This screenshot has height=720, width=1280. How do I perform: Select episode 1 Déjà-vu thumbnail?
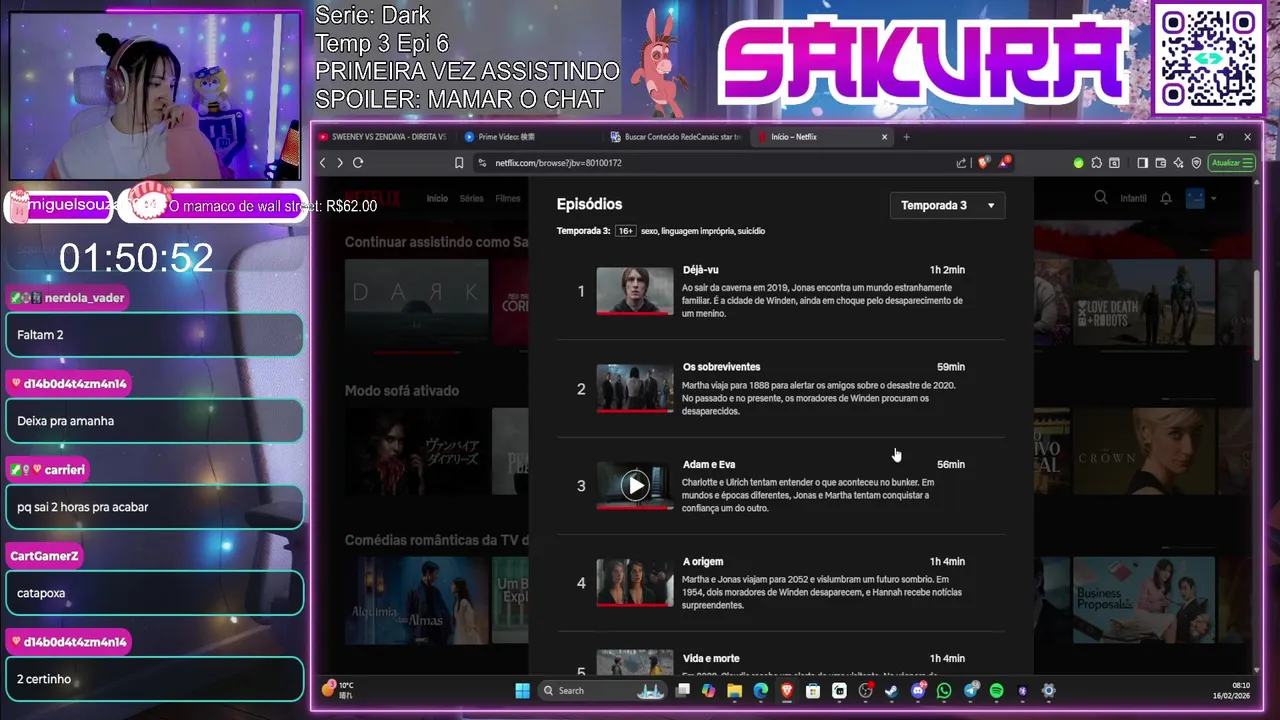tap(635, 291)
